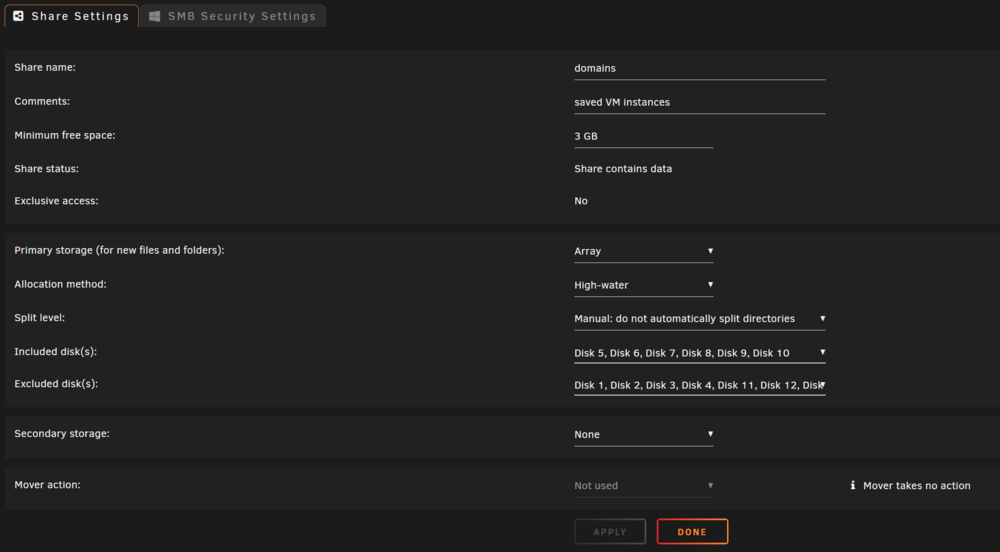Click the 'Share name:' label
The image size is (1000, 552).
coord(45,68)
